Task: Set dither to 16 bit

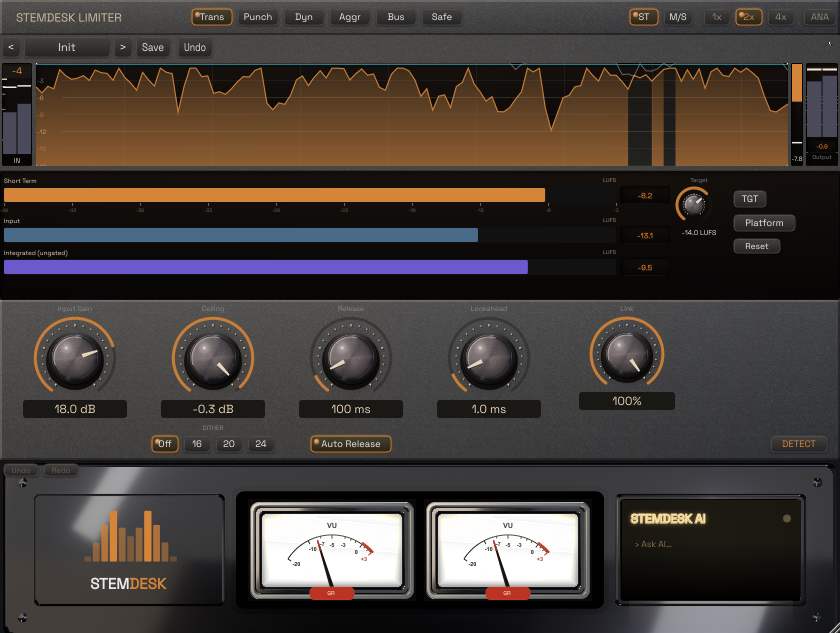Action: coord(197,444)
